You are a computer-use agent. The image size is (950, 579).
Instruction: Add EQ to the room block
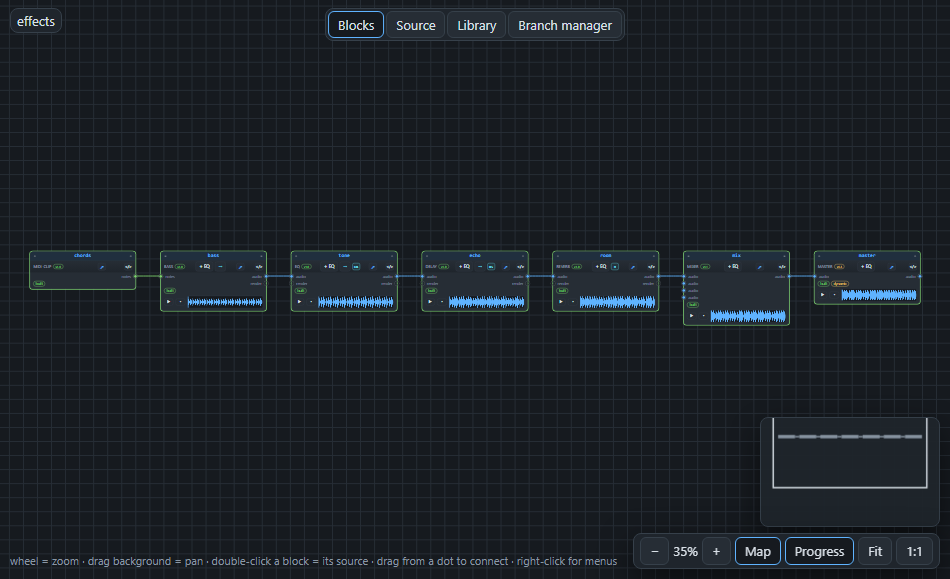coord(601,266)
